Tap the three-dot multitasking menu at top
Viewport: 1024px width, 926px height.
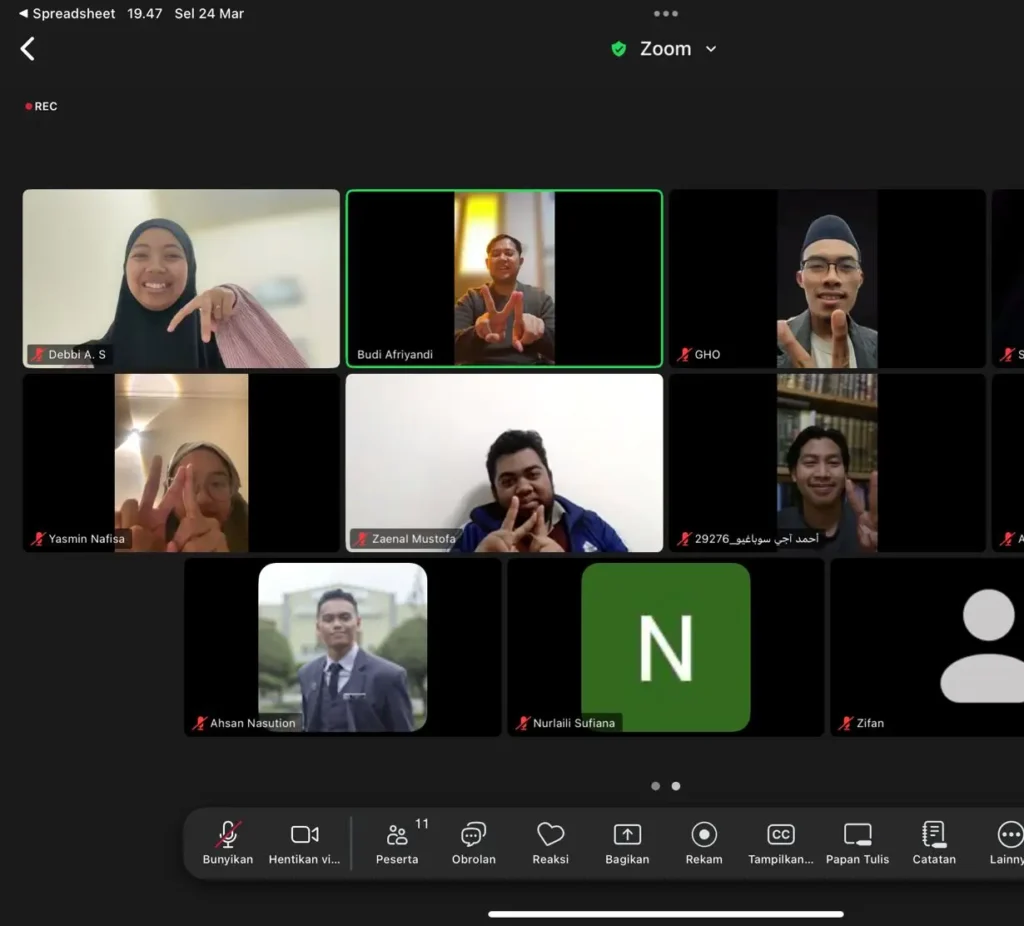665,14
